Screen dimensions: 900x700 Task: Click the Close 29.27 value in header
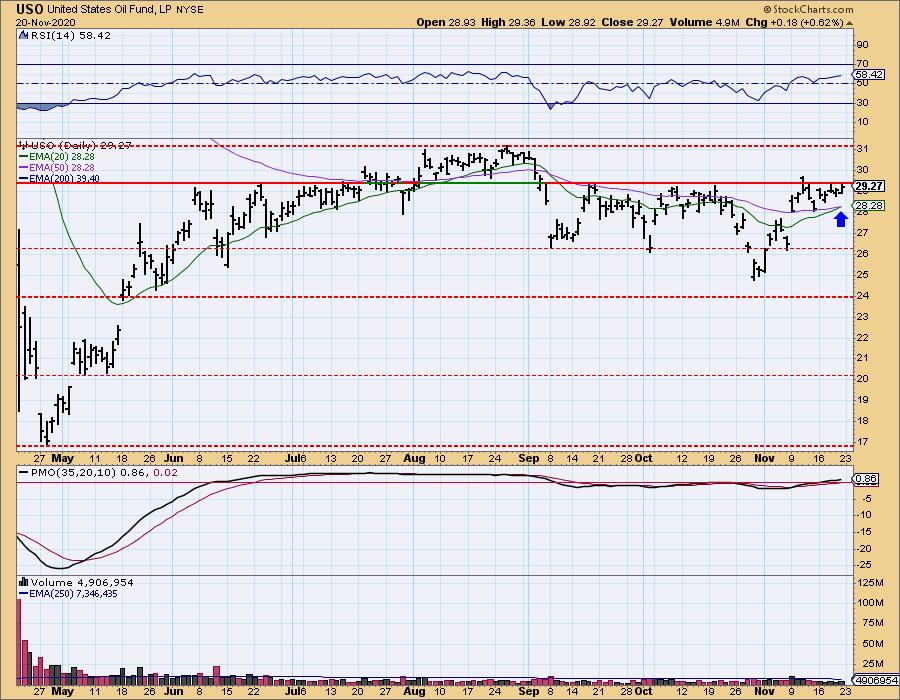tap(632, 22)
